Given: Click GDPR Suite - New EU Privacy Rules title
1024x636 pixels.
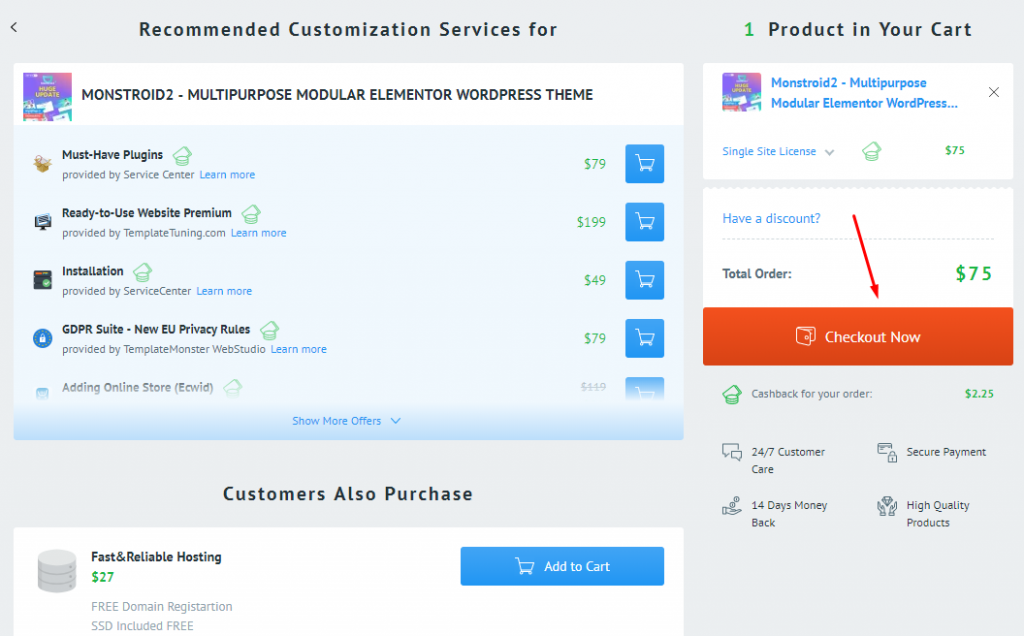Looking at the screenshot, I should (x=156, y=329).
